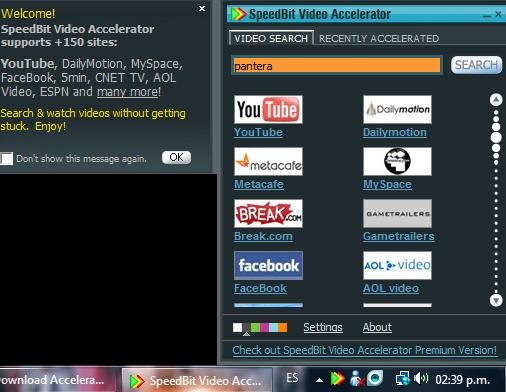Choose the orange skin color swatch
This screenshot has height=392, width=506.
point(283,328)
